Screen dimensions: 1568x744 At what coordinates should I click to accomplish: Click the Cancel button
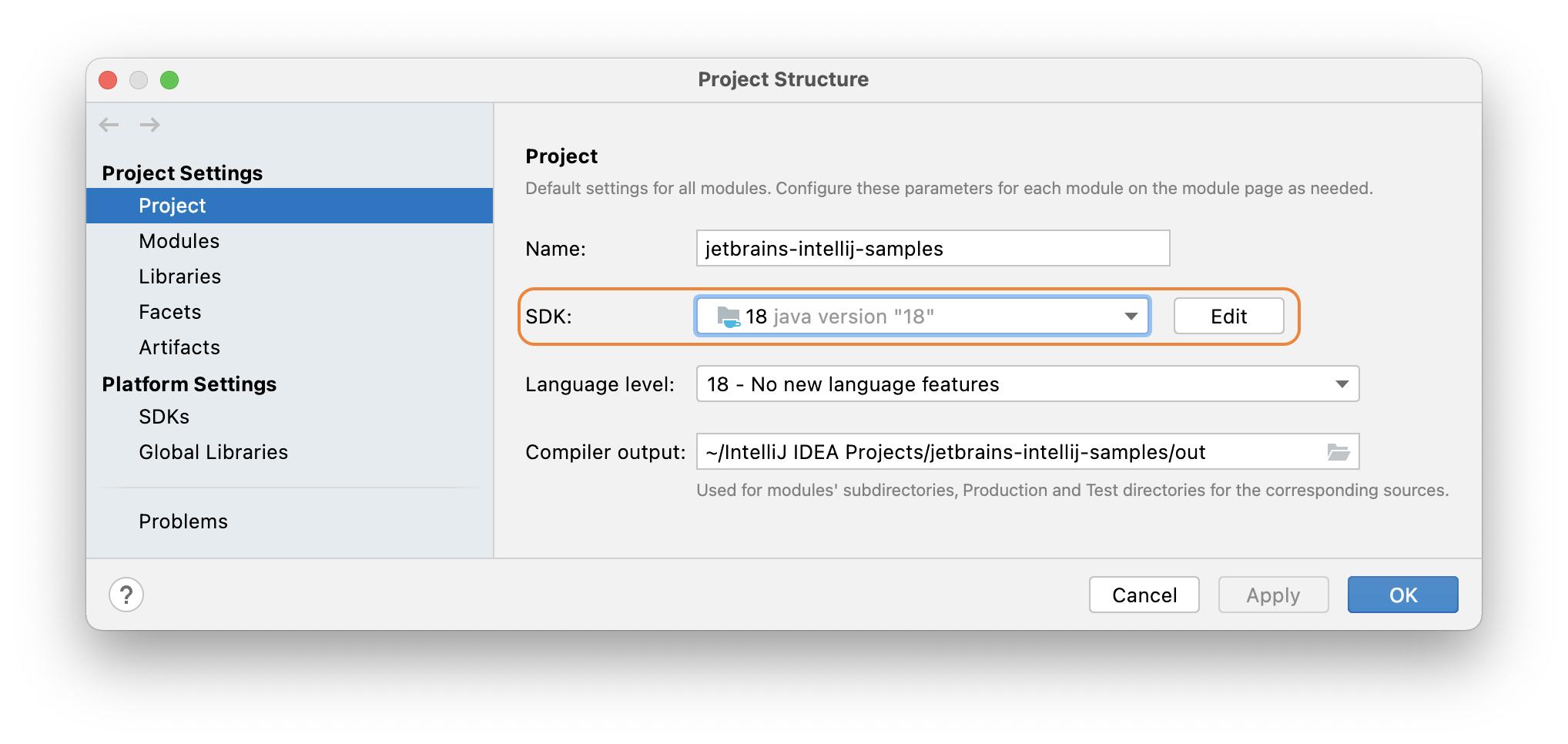1144,595
